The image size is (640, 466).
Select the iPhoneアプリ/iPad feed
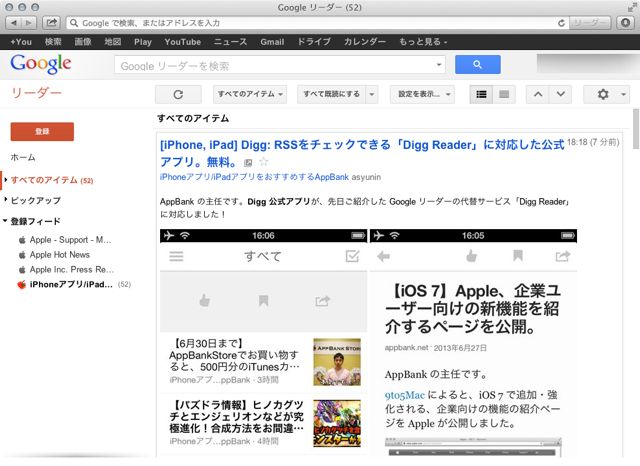coord(71,284)
